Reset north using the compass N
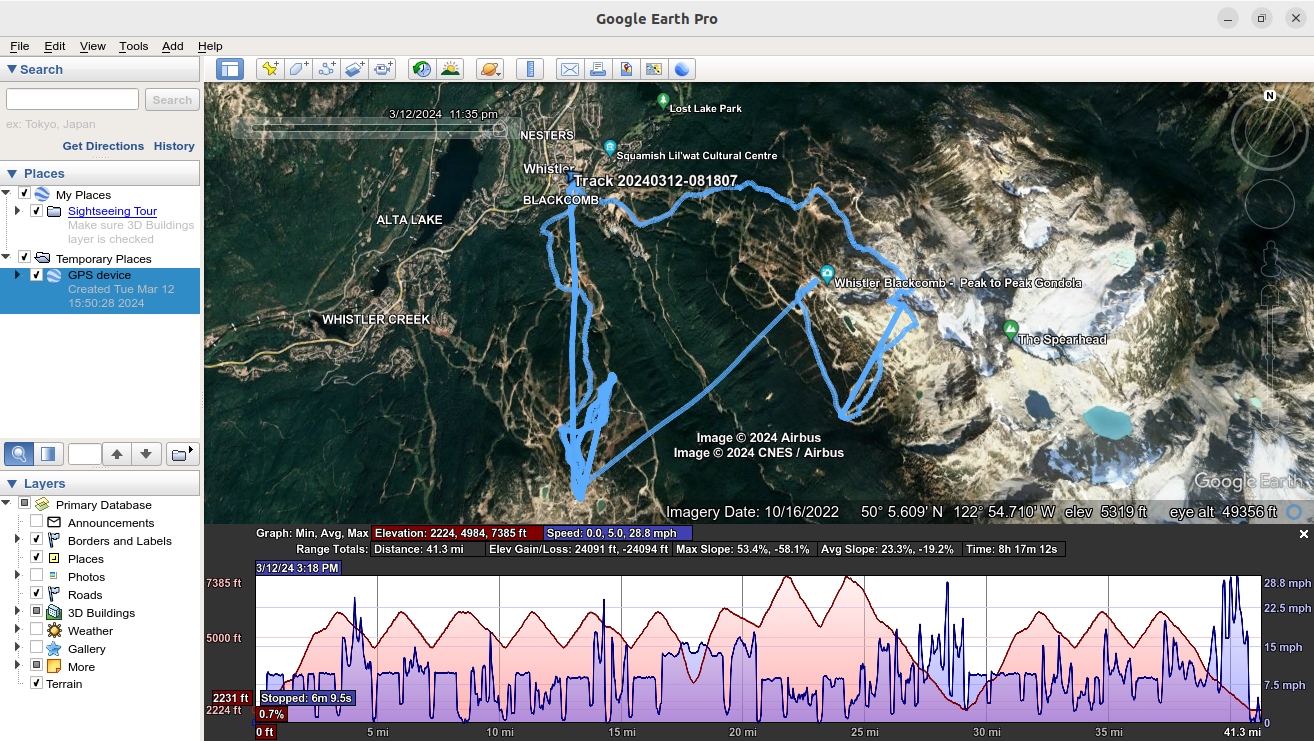 1270,96
